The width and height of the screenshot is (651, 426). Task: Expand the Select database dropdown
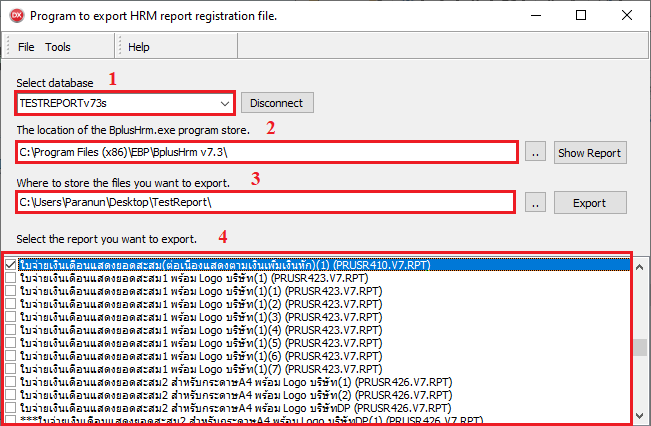[224, 103]
